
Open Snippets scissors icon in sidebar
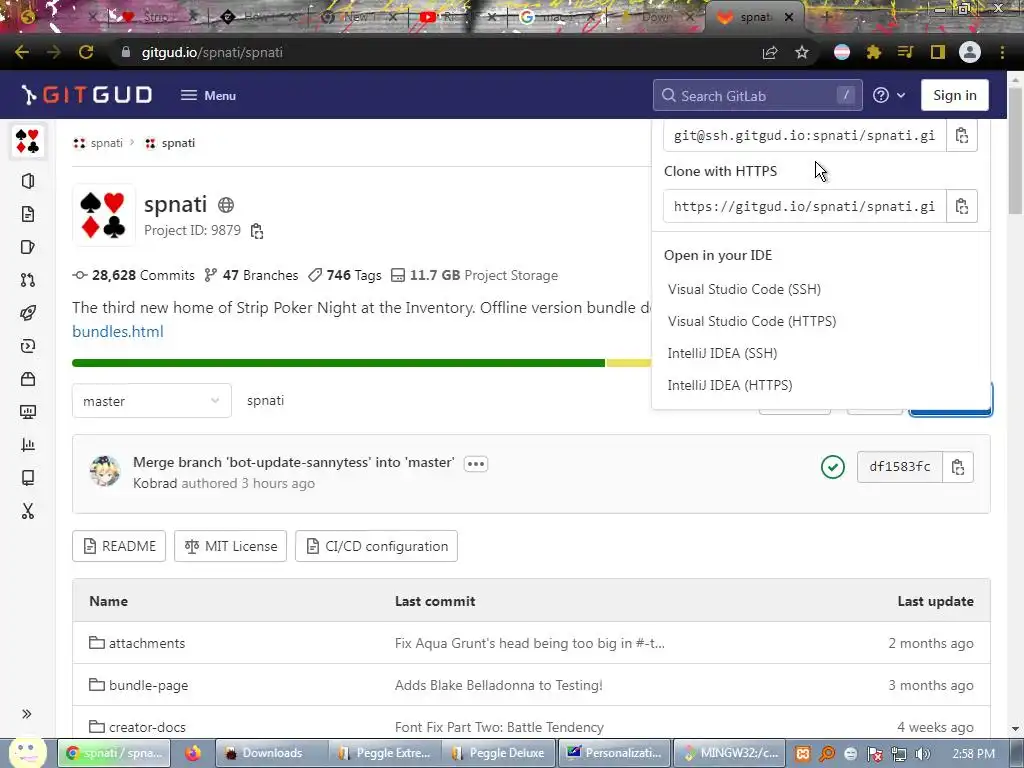27,511
